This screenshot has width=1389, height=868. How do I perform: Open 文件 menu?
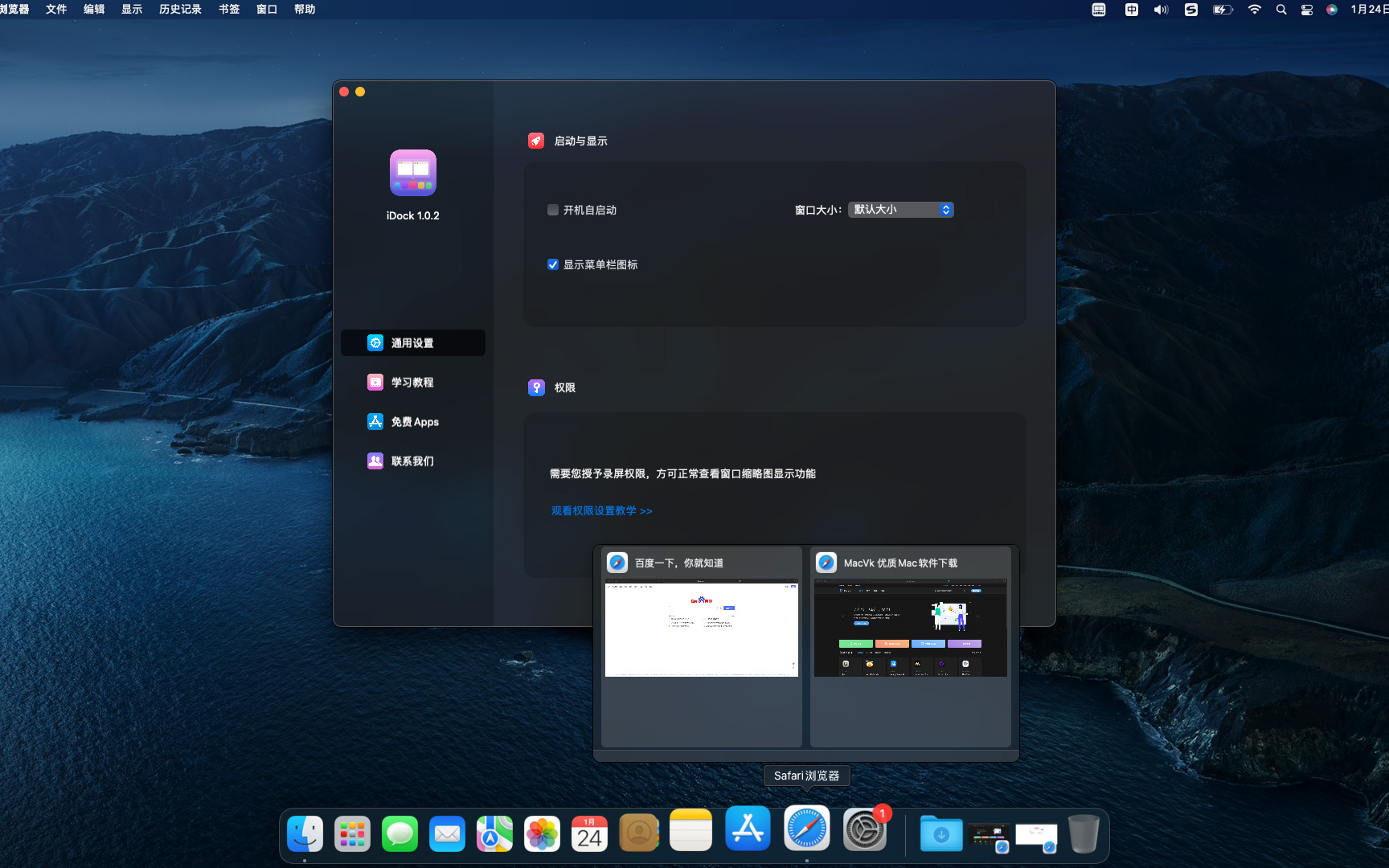(56, 10)
